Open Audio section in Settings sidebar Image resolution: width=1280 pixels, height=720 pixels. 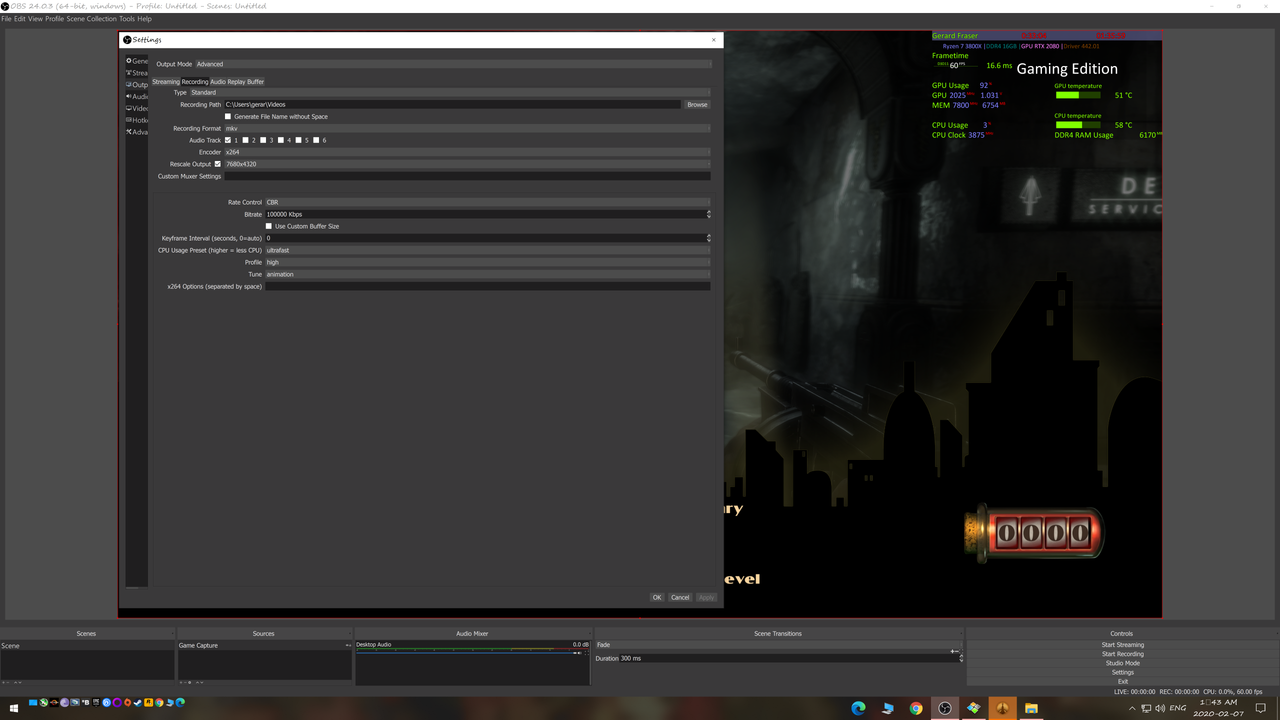[x=137, y=97]
